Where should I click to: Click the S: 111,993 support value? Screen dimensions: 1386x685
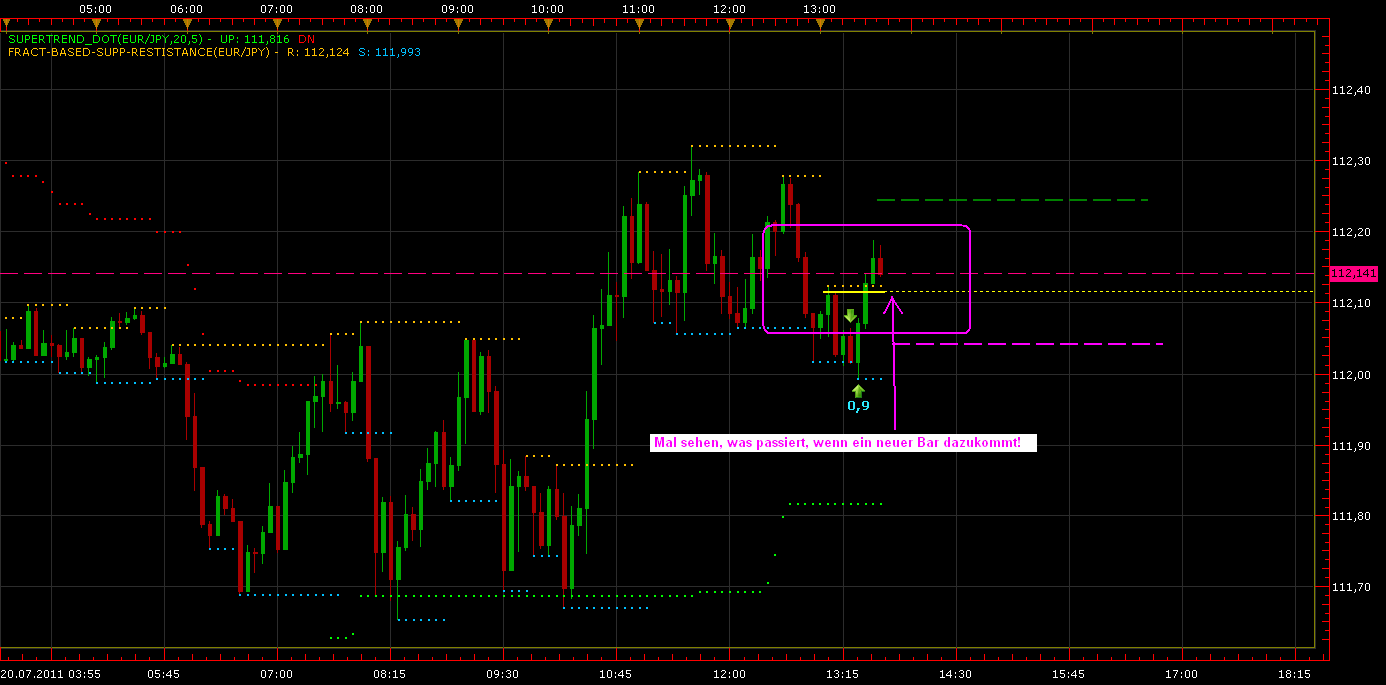[x=391, y=52]
